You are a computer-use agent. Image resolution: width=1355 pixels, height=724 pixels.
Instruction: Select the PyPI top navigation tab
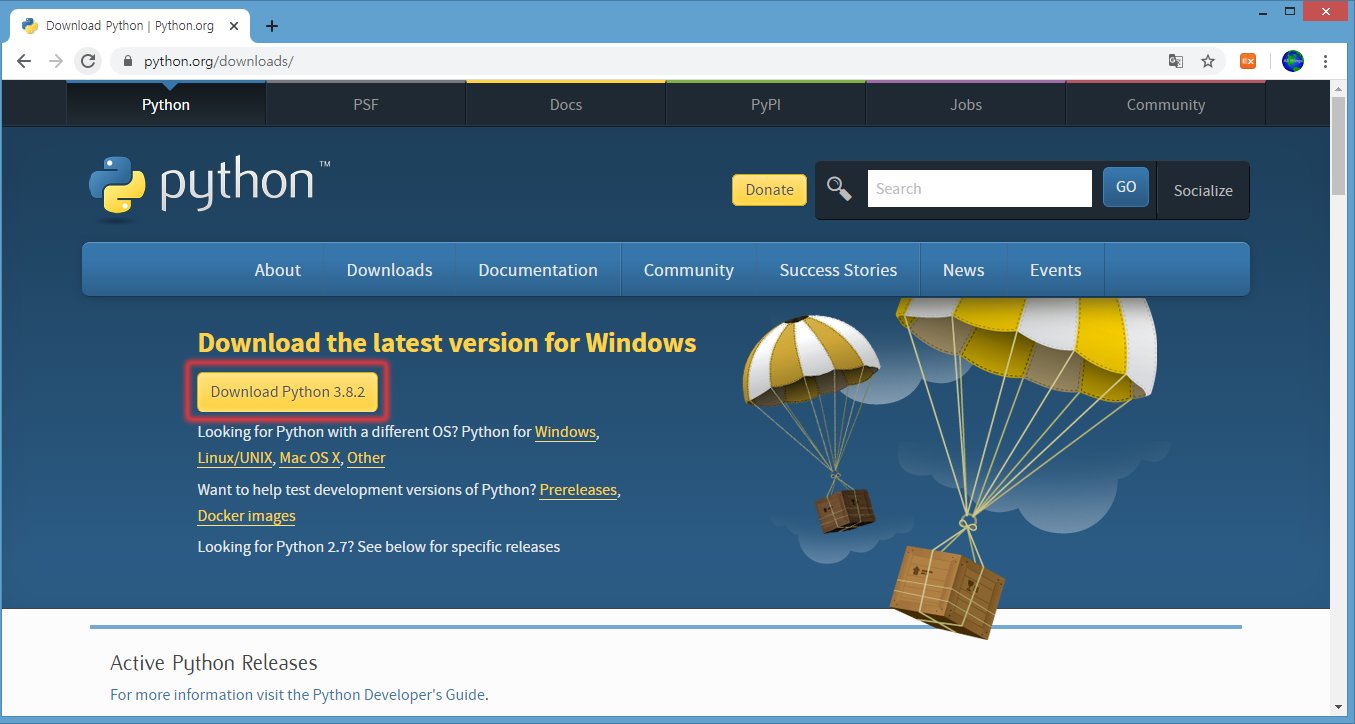[766, 104]
